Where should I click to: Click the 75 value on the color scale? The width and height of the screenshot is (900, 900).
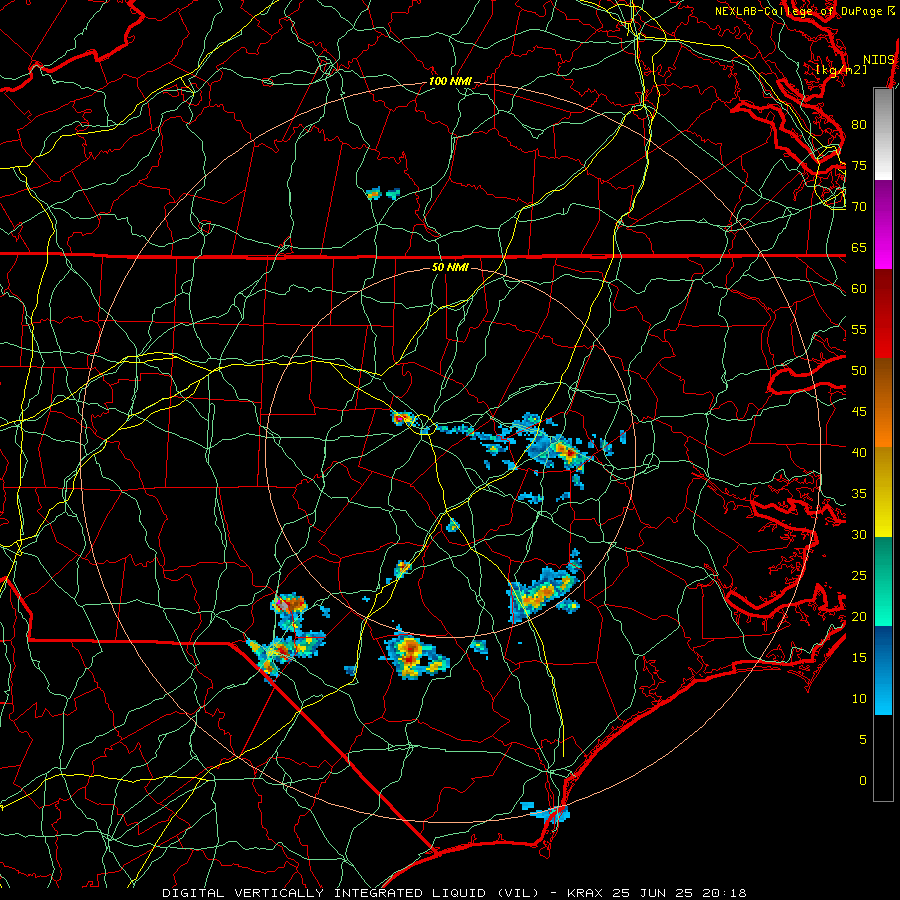(x=859, y=165)
